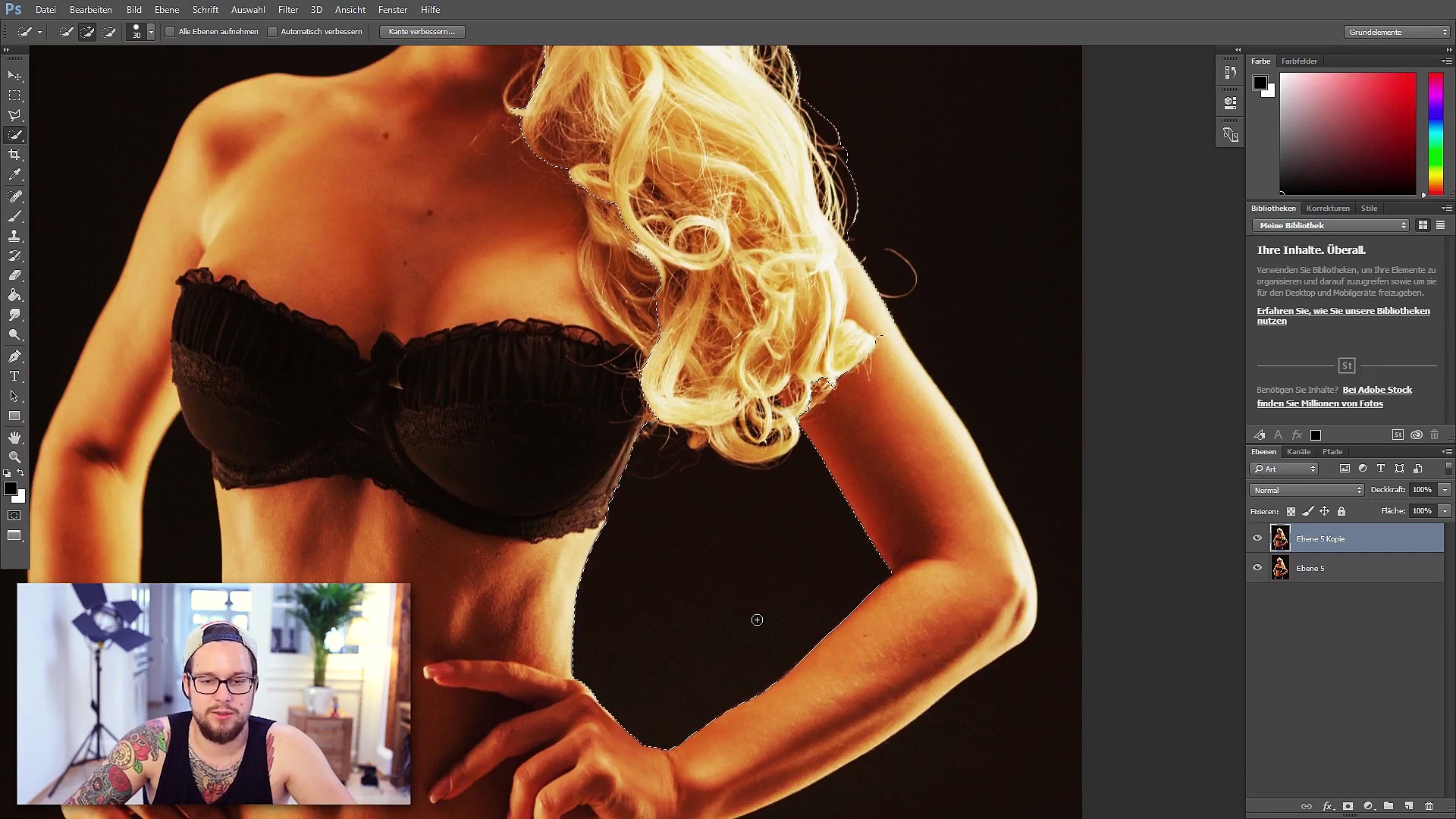Select the Lasso tool
The image size is (1456, 819).
(x=14, y=115)
